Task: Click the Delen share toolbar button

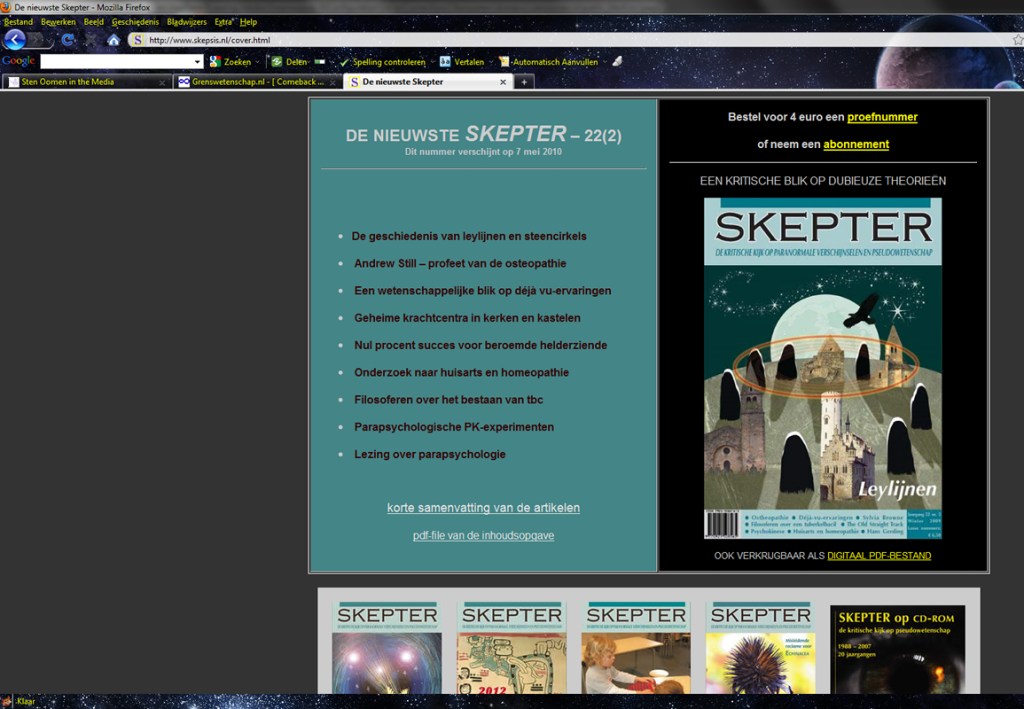Action: point(289,62)
